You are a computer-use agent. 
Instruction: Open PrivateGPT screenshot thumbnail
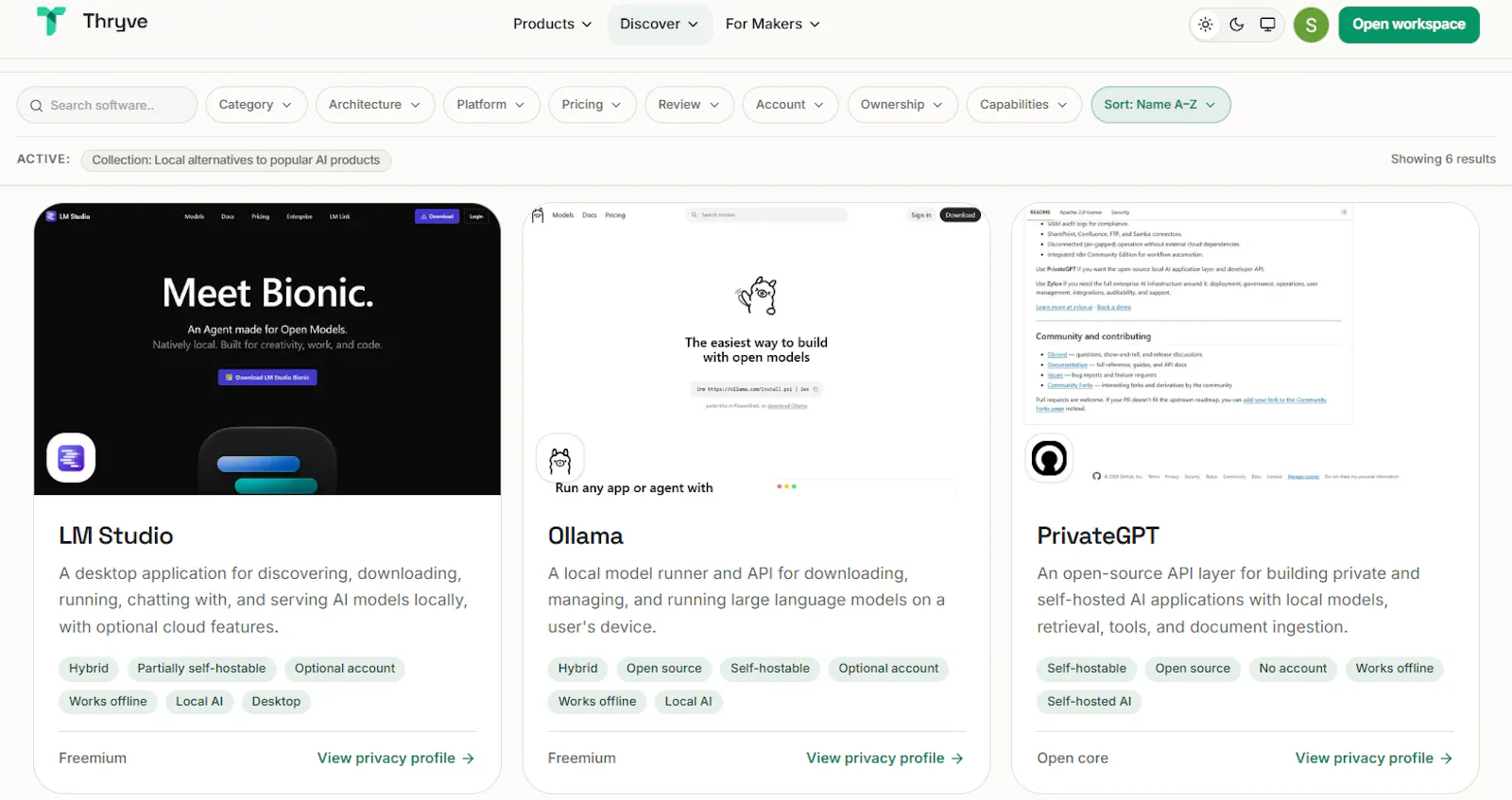1246,349
